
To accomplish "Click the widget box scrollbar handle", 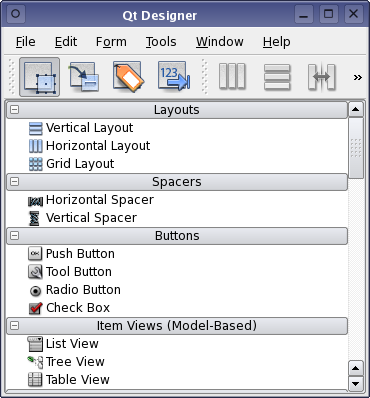I will tap(356, 148).
